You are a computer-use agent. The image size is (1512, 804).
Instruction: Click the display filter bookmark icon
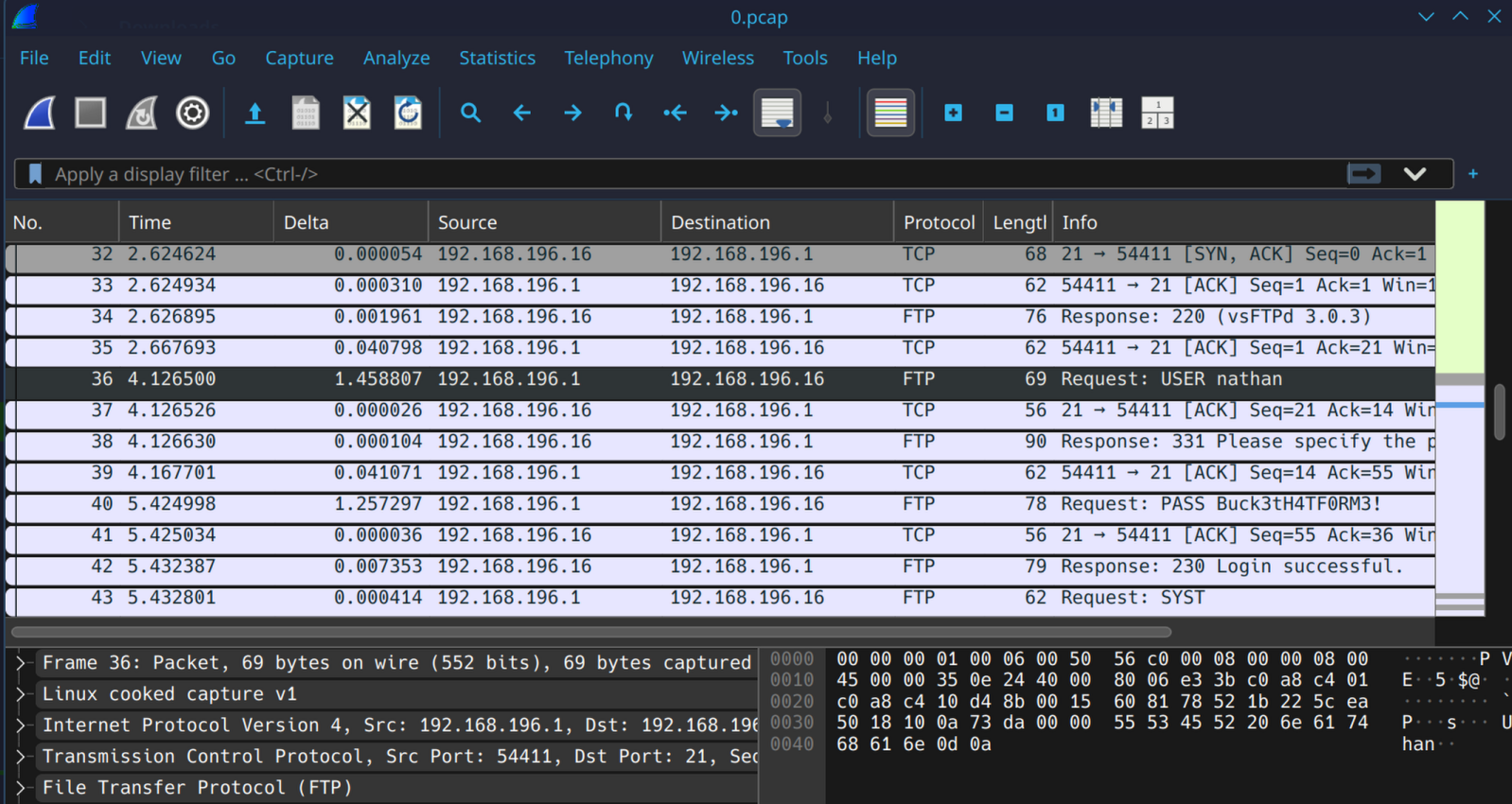pyautogui.click(x=35, y=174)
